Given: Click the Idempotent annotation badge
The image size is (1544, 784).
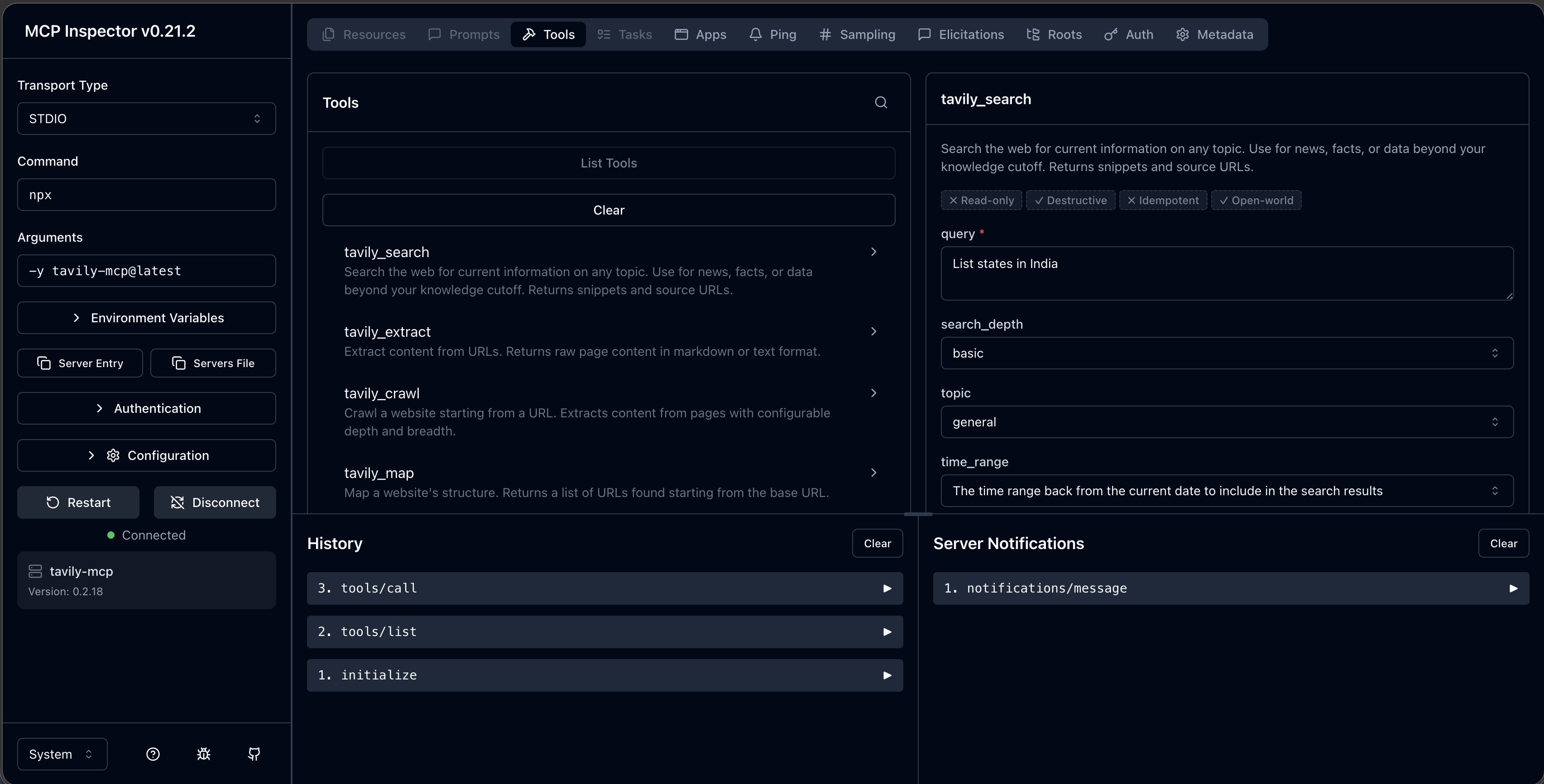Looking at the screenshot, I should coord(1163,200).
